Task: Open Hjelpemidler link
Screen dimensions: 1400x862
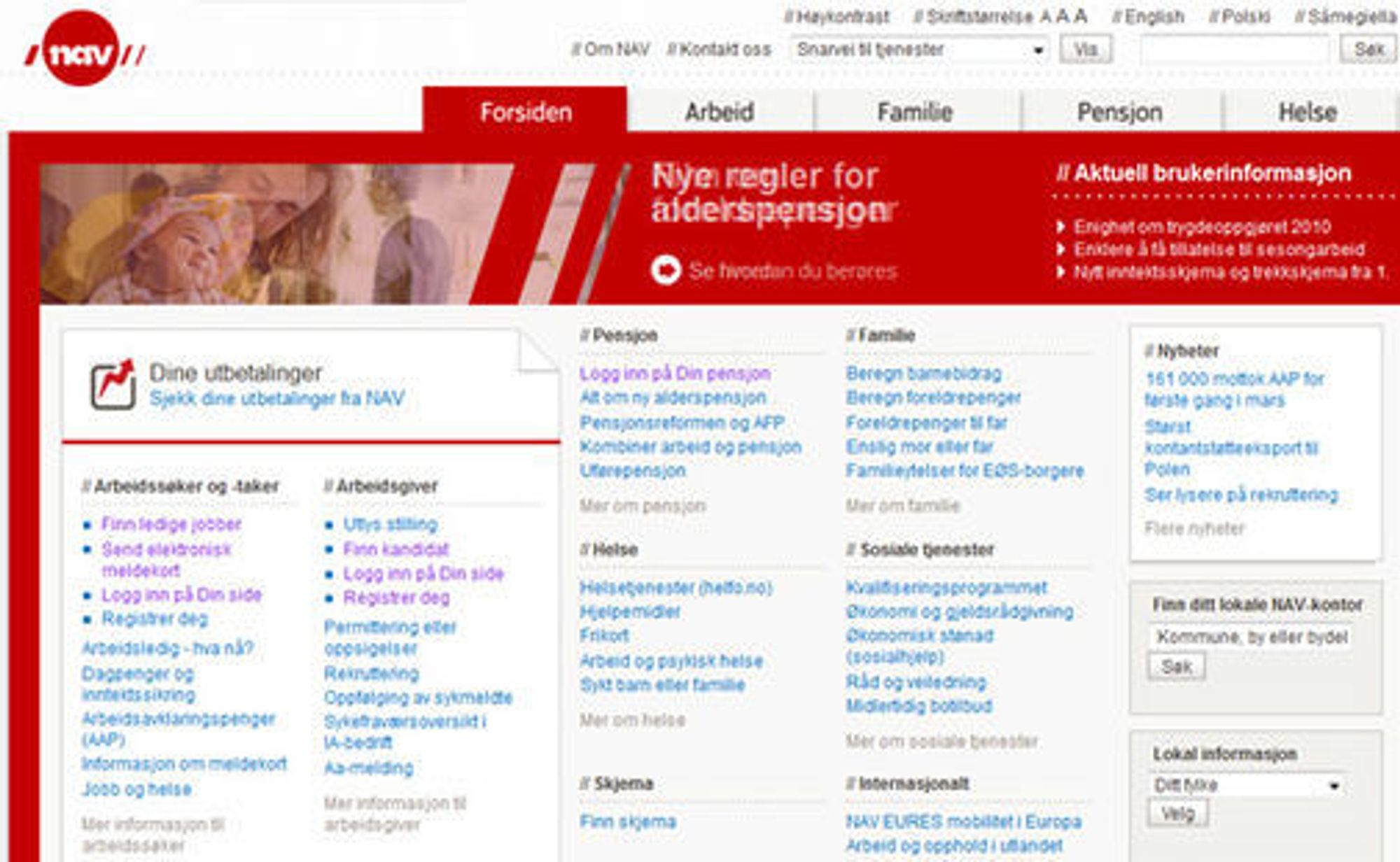Action: click(x=630, y=612)
